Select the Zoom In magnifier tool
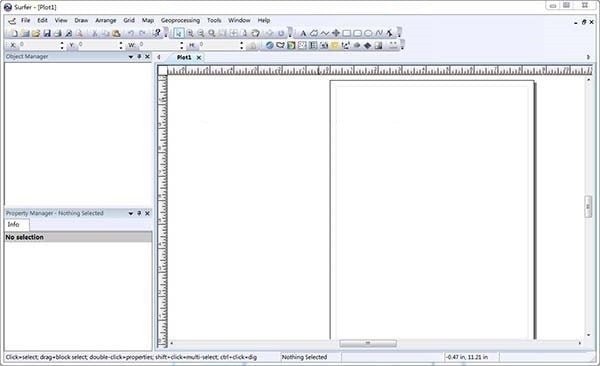The width and height of the screenshot is (600, 366). 190,33
